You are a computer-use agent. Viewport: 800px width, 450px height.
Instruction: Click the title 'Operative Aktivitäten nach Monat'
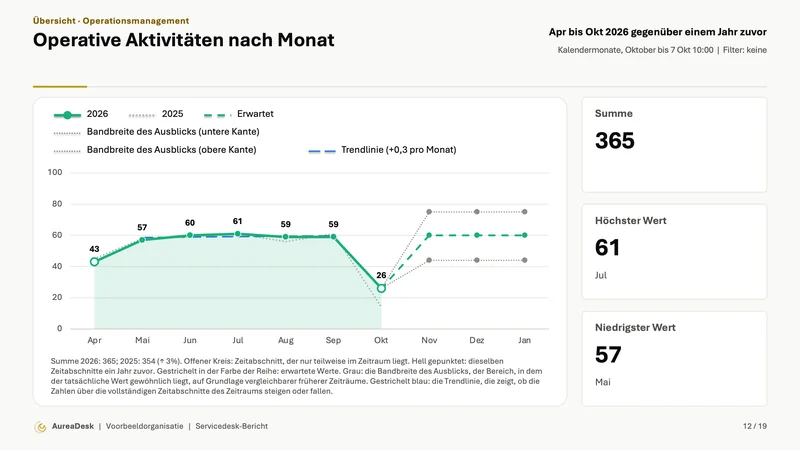point(184,40)
